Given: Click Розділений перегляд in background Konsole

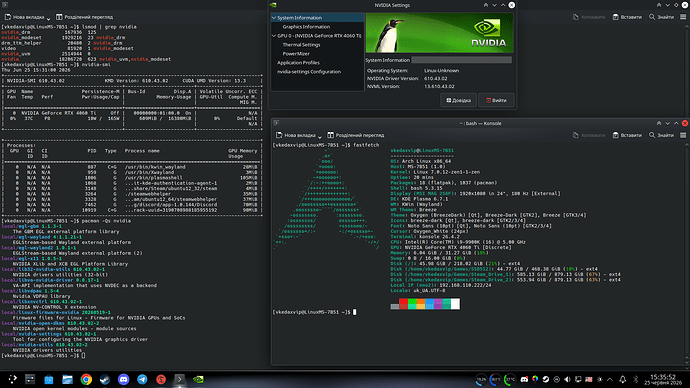Looking at the screenshot, I should pos(84,17).
